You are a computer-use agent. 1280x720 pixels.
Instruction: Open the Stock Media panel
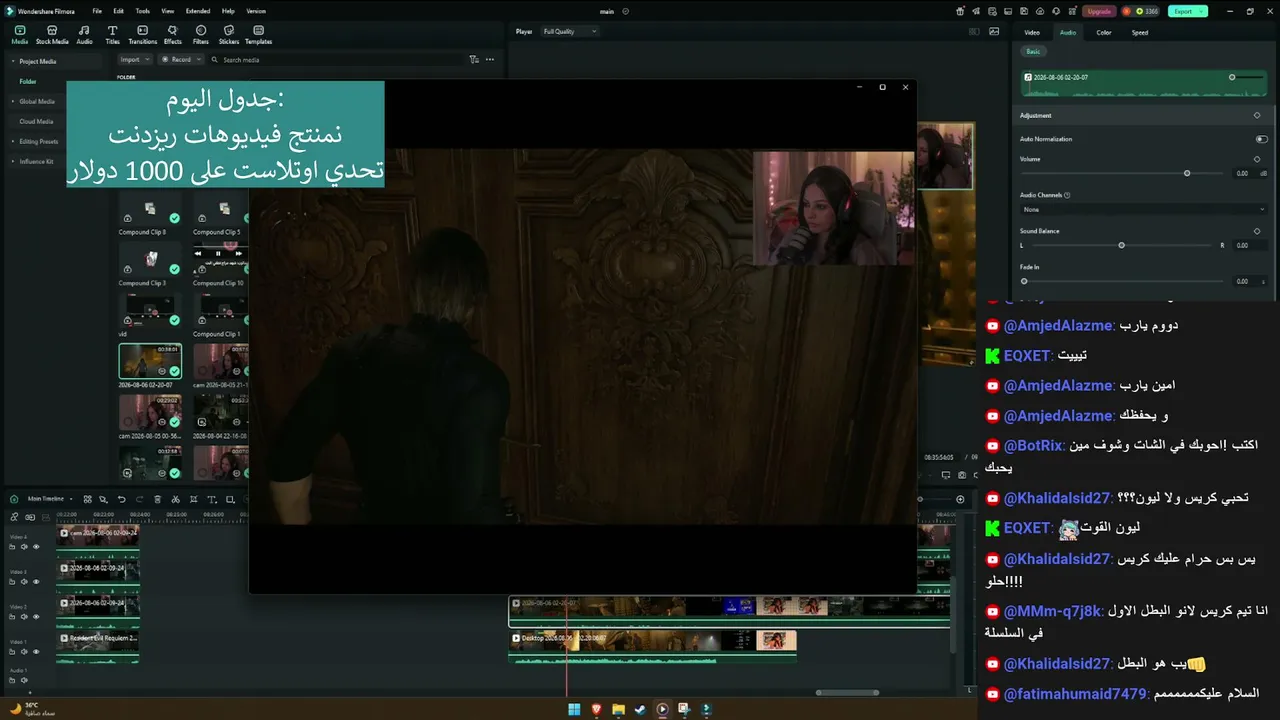[52, 35]
